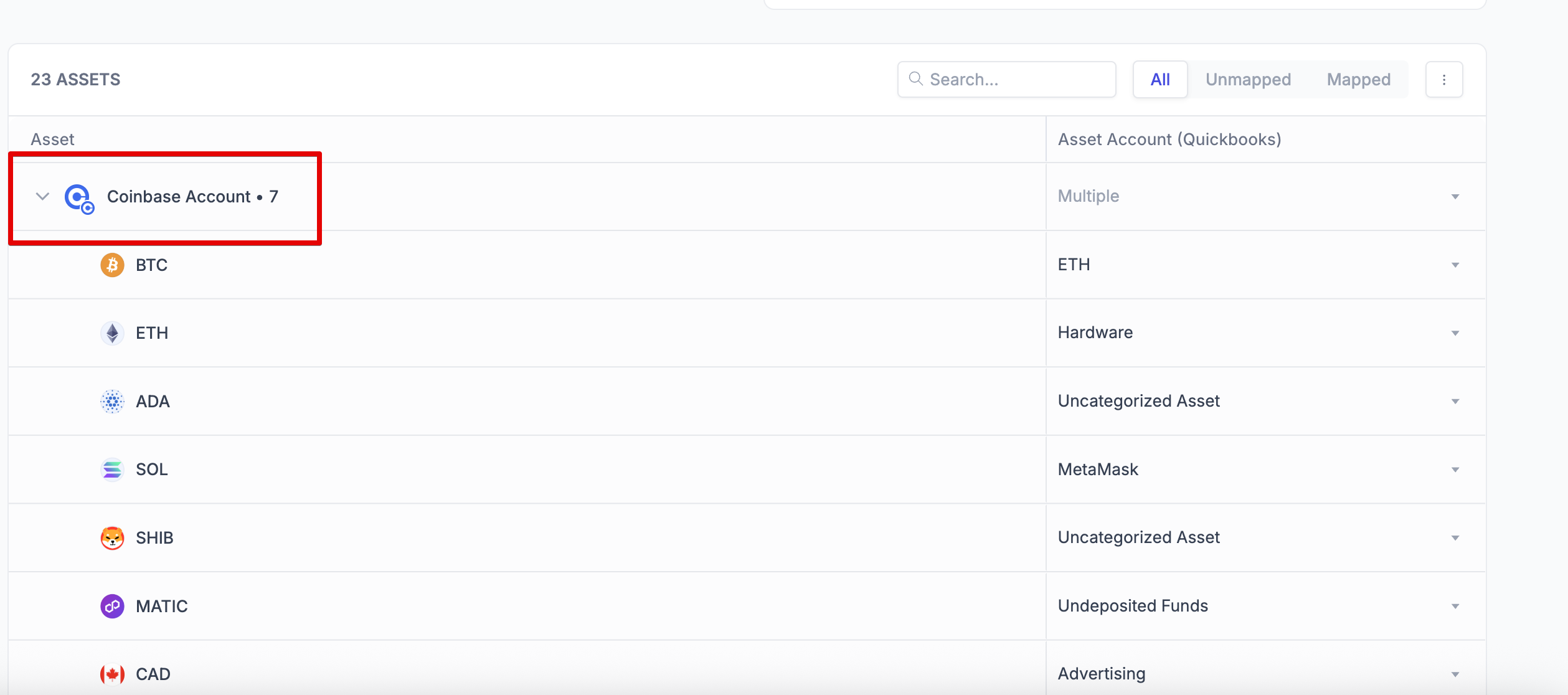The height and width of the screenshot is (695, 1568).
Task: Click the Coinbase Account logo icon
Action: click(x=78, y=198)
